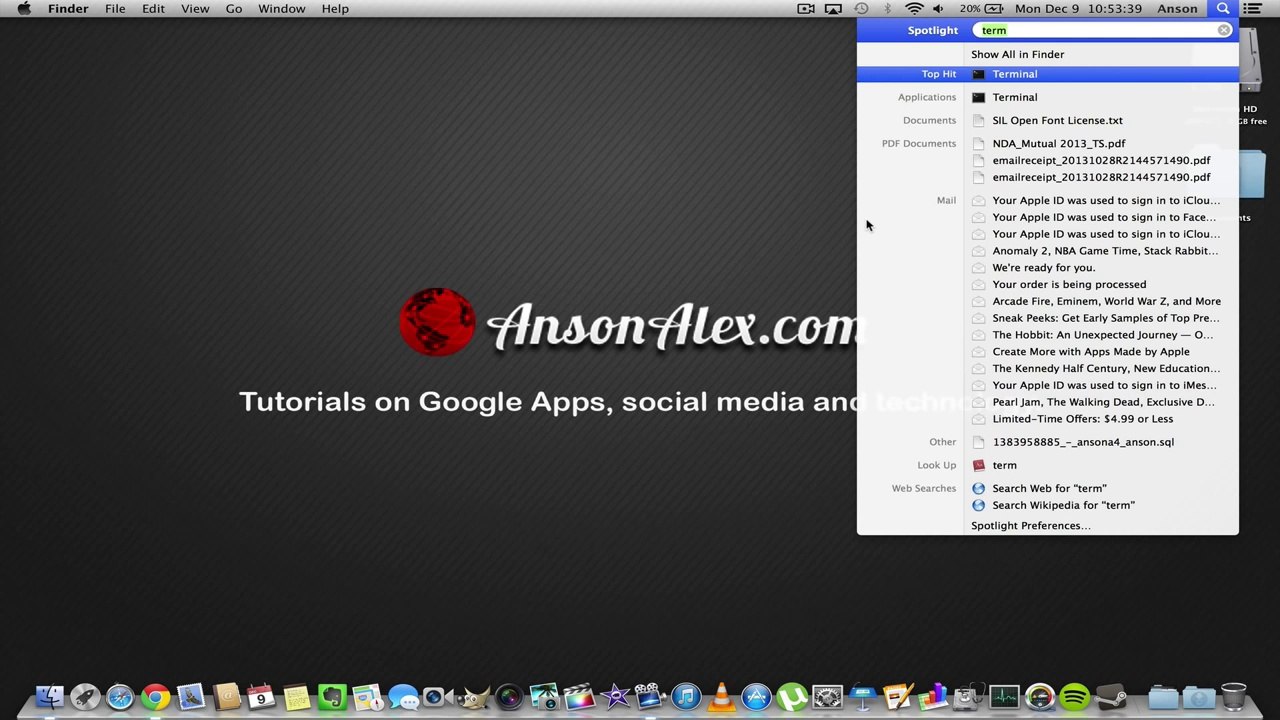Launch Launchpad rocket icon in Dock
Image resolution: width=1280 pixels, height=720 pixels.
click(x=85, y=697)
